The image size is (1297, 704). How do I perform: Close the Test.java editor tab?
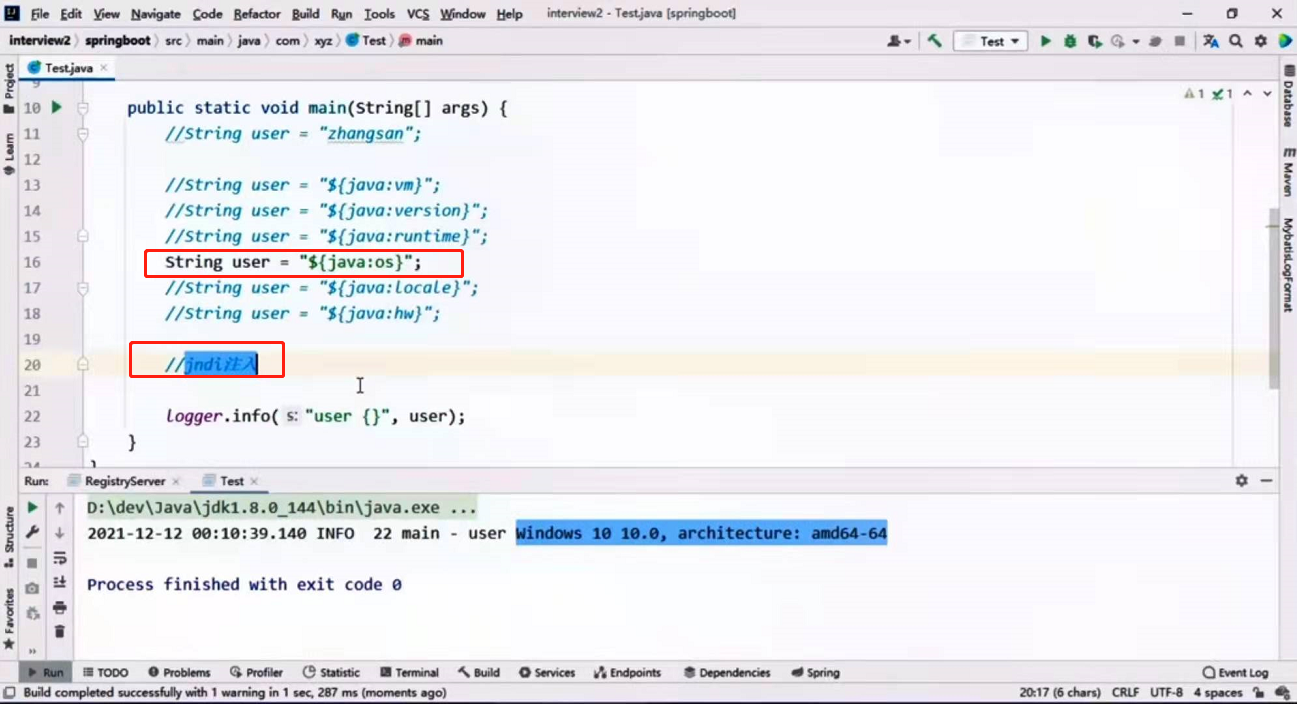point(103,68)
